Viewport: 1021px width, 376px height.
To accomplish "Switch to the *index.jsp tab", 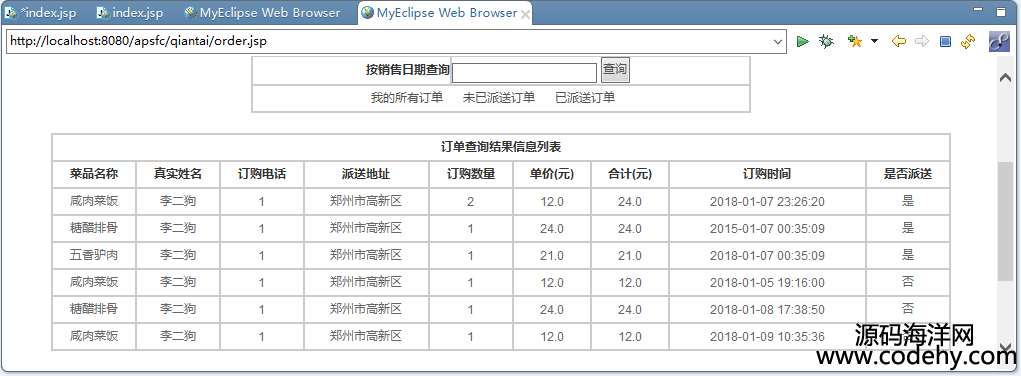I will click(x=42, y=13).
